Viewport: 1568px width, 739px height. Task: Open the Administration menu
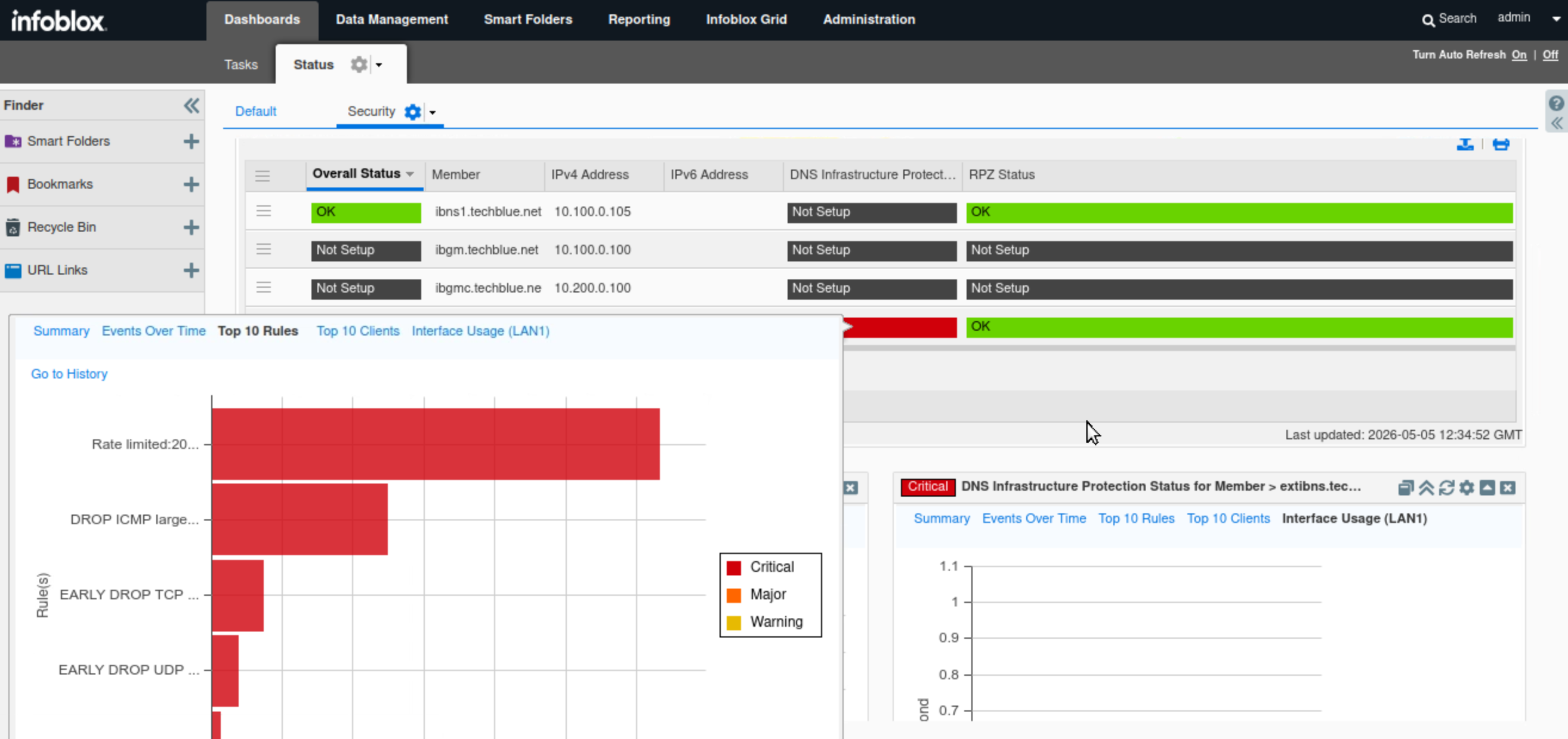[869, 20]
